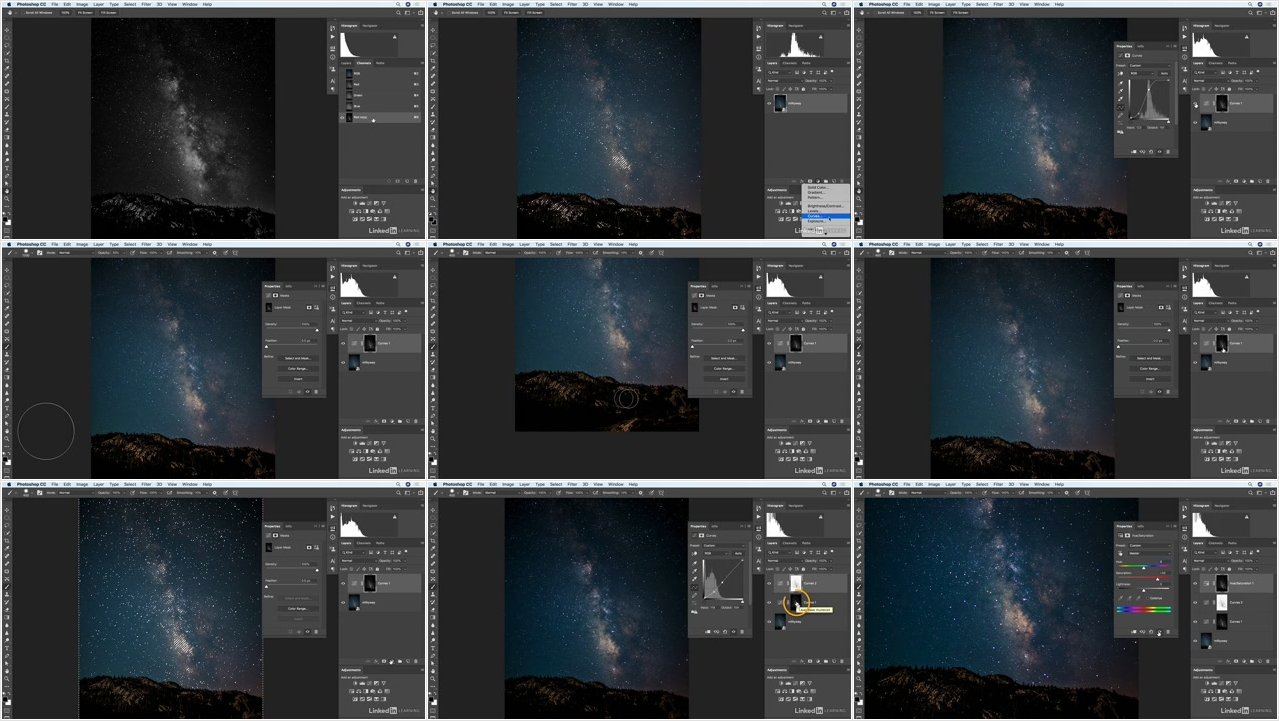Open Kind filter dropdown in adjustment-menu frame

(779, 72)
